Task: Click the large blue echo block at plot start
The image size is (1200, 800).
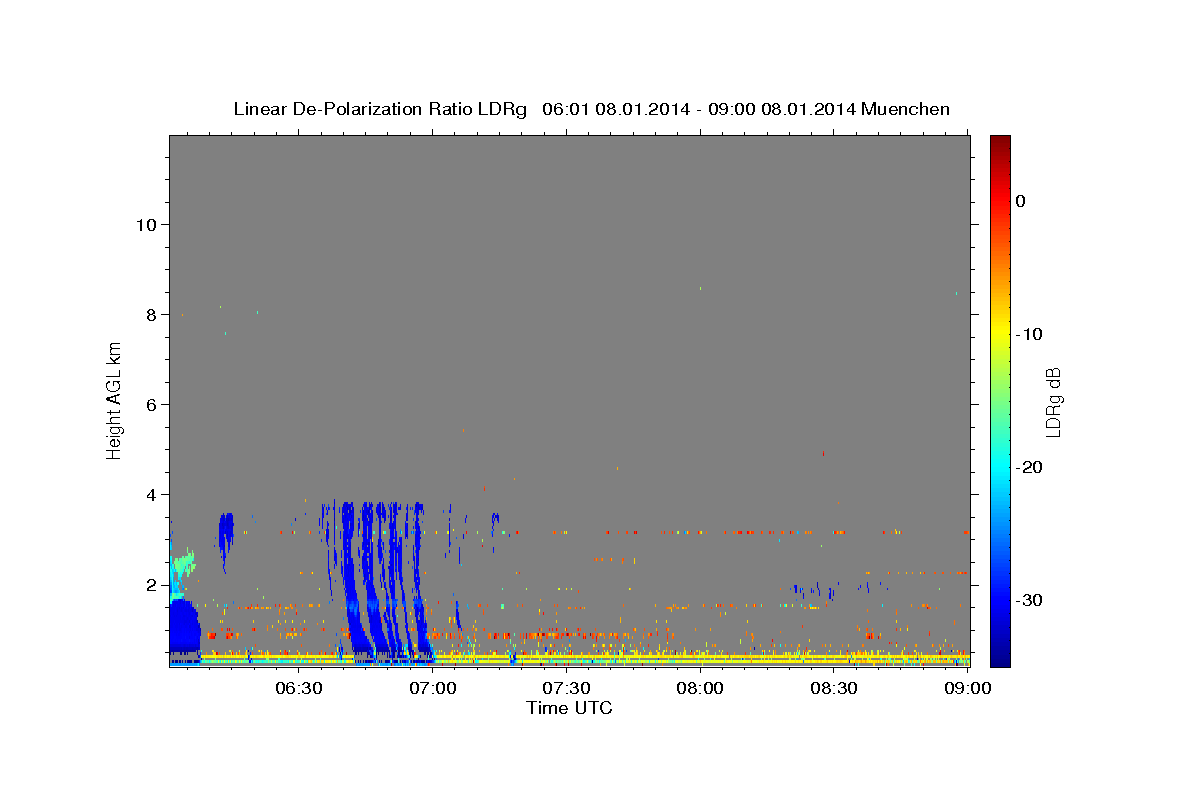Action: coord(184,628)
